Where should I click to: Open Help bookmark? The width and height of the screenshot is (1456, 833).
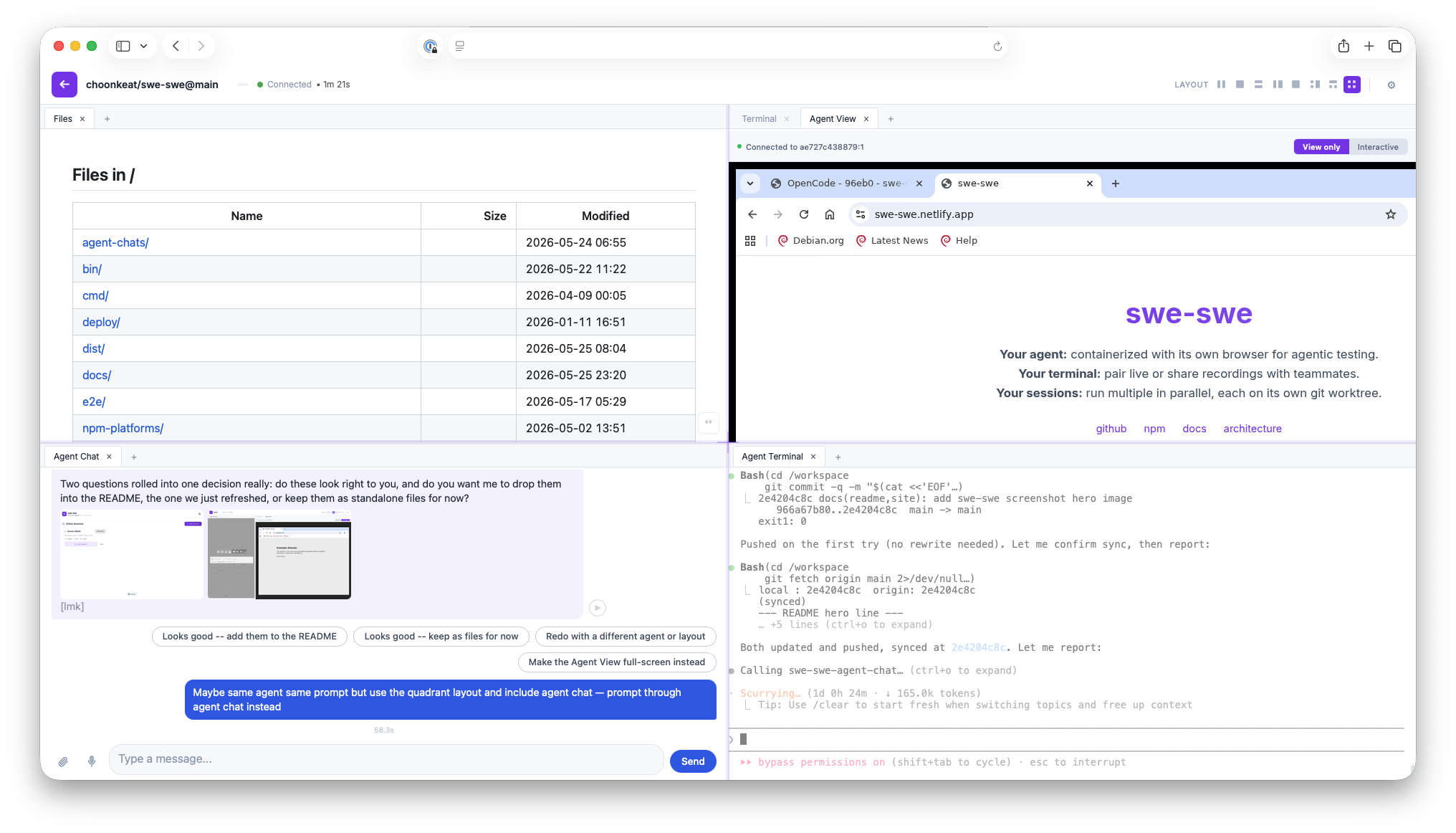click(x=959, y=241)
